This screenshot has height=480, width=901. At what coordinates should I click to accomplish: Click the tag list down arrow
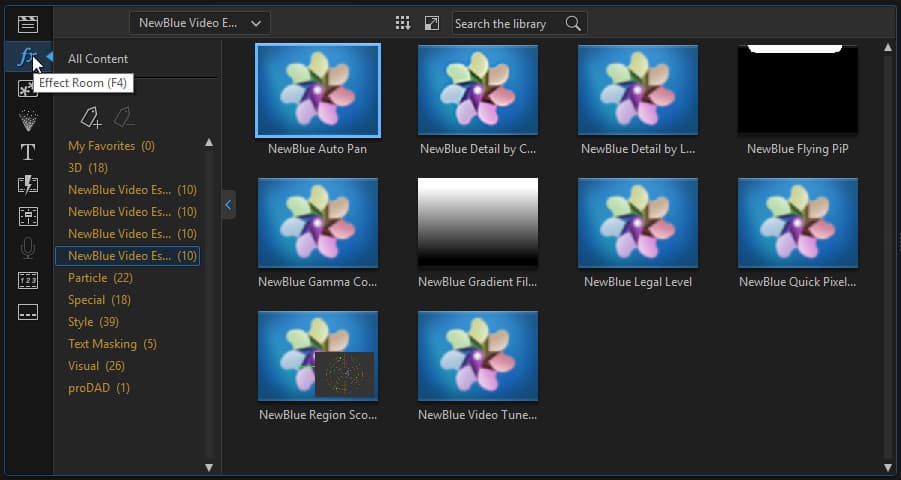pyautogui.click(x=209, y=467)
